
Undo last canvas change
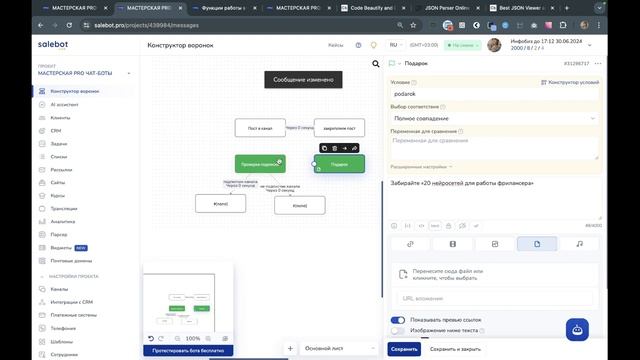151,338
